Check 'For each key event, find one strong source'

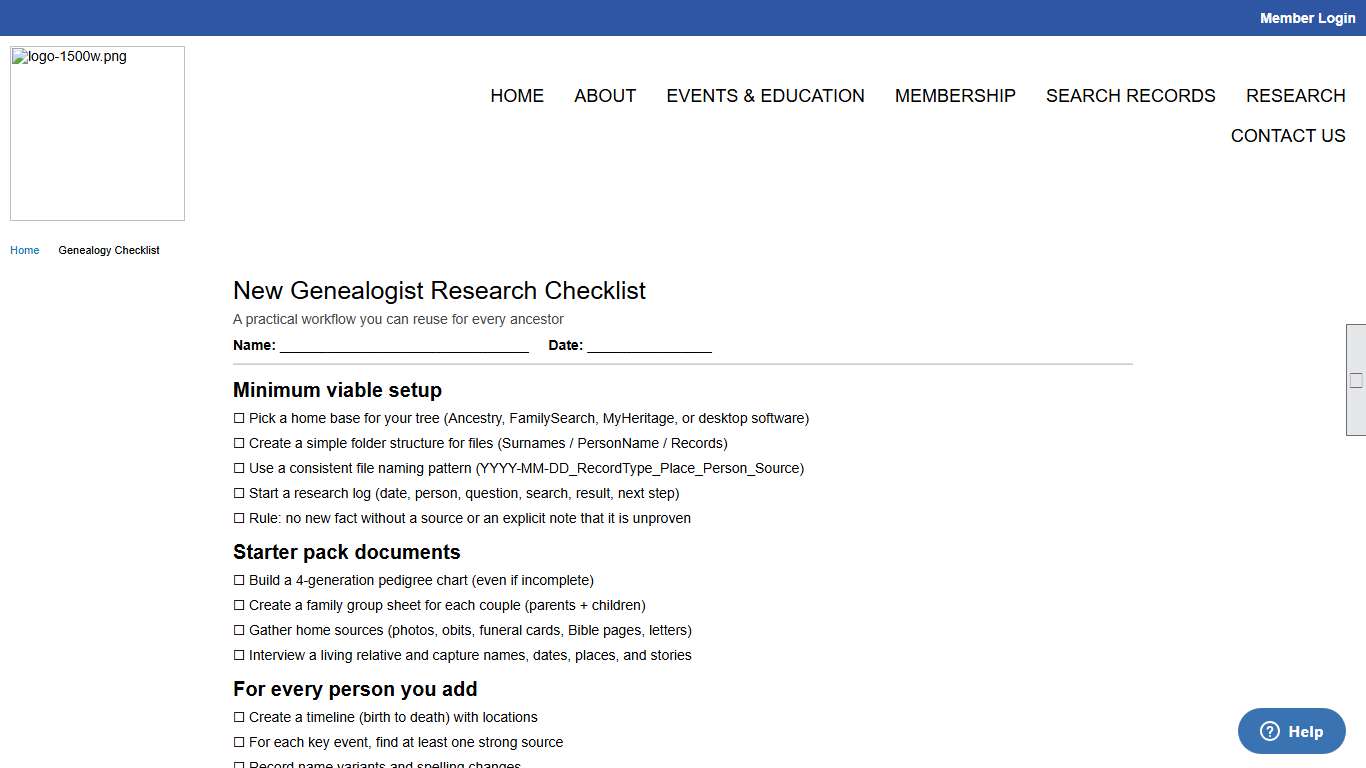(x=239, y=742)
